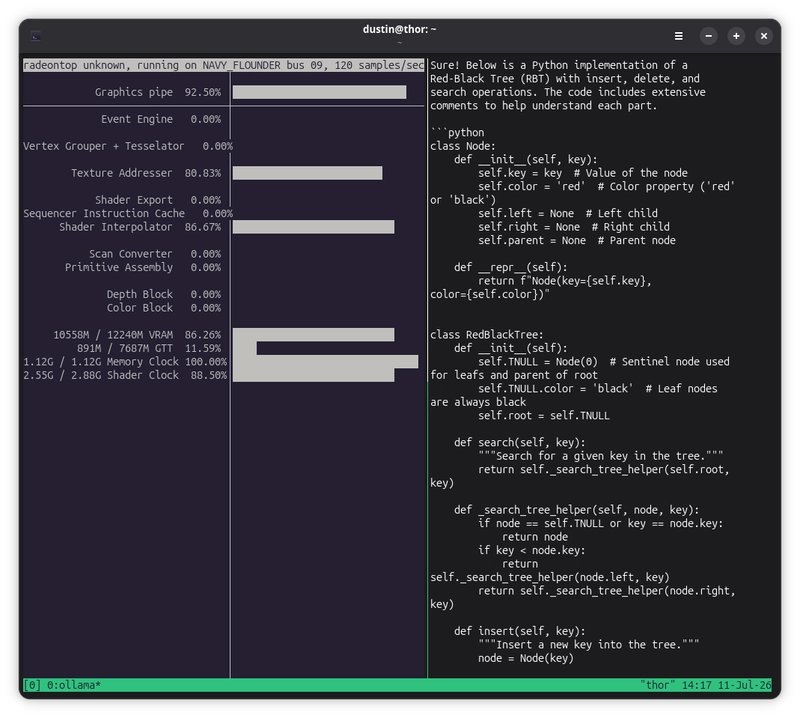Image resolution: width=800 pixels, height=718 pixels.
Task: Click the Depth Block row
Action: click(x=164, y=294)
